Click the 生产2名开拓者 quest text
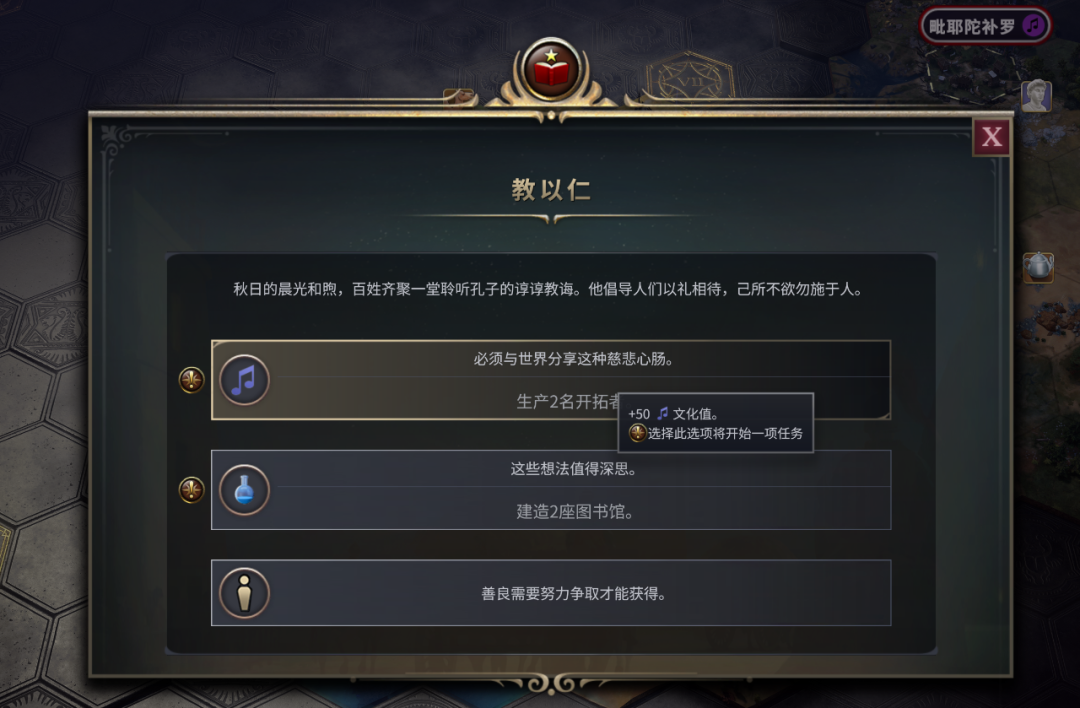 coord(568,402)
